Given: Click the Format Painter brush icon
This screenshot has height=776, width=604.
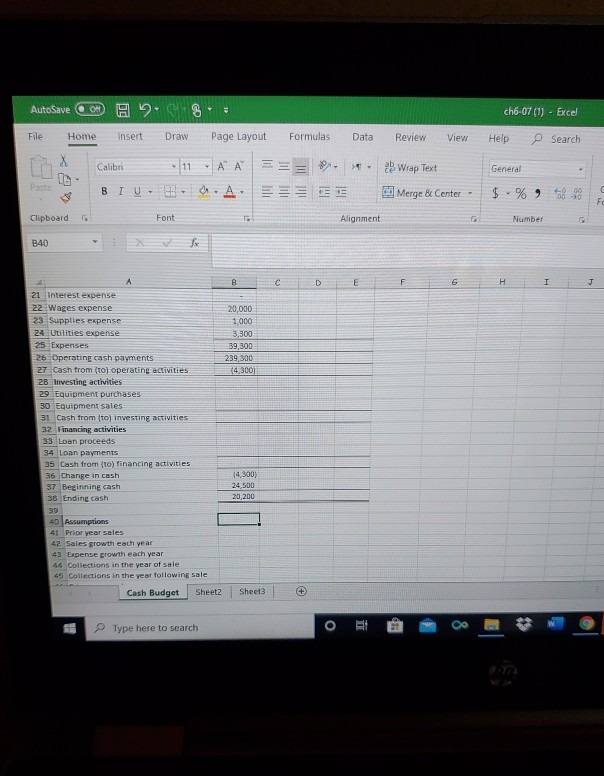Looking at the screenshot, I should coord(65,197).
